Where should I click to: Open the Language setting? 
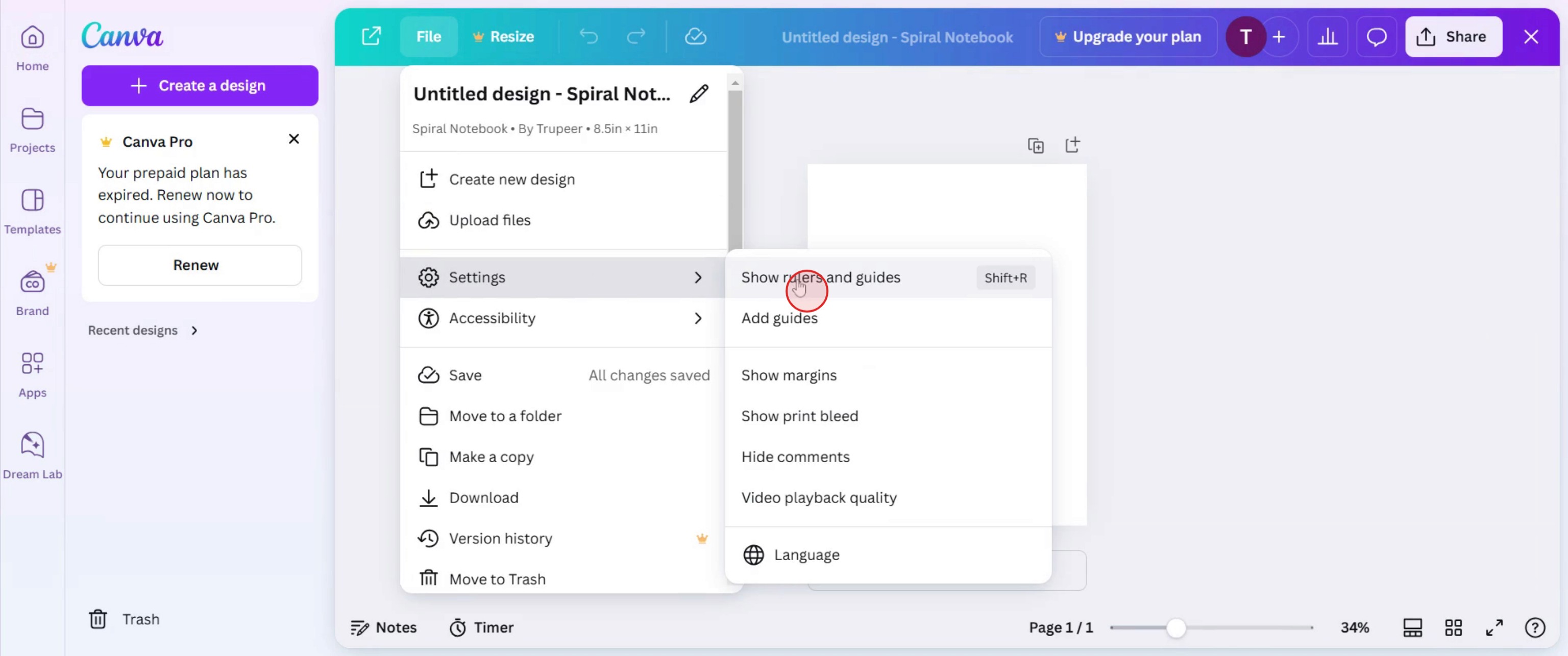pos(888,555)
